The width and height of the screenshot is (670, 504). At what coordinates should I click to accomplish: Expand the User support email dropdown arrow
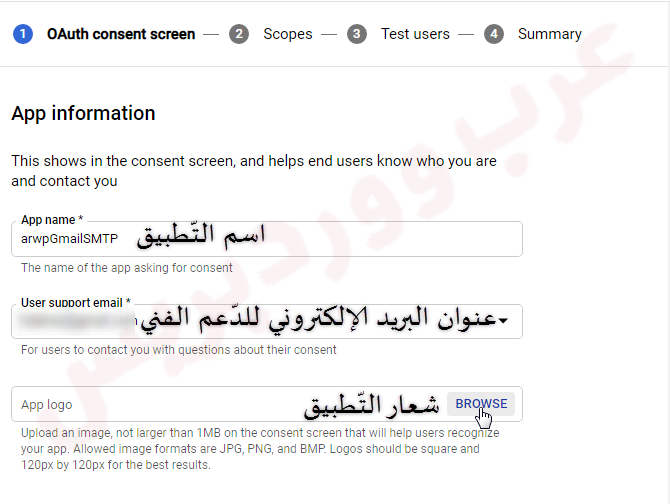click(x=503, y=321)
